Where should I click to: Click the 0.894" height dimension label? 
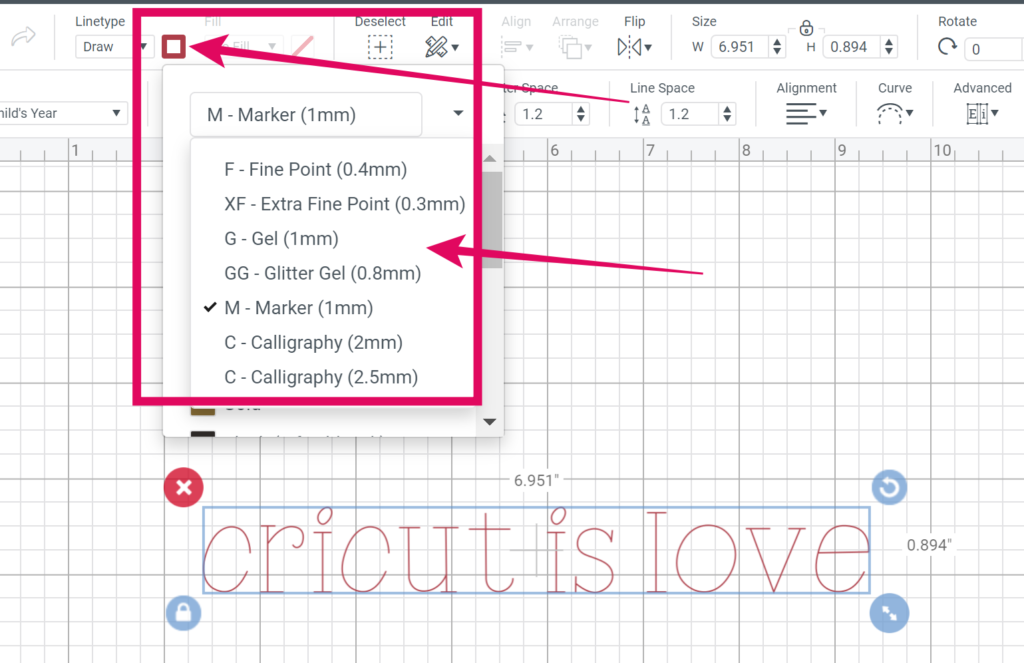(x=929, y=545)
